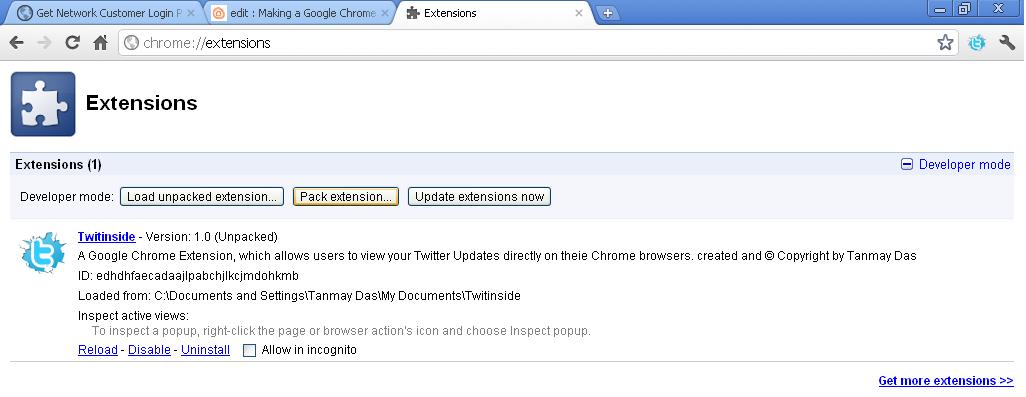
Task: Click the Twitinside description text
Action: point(497,256)
